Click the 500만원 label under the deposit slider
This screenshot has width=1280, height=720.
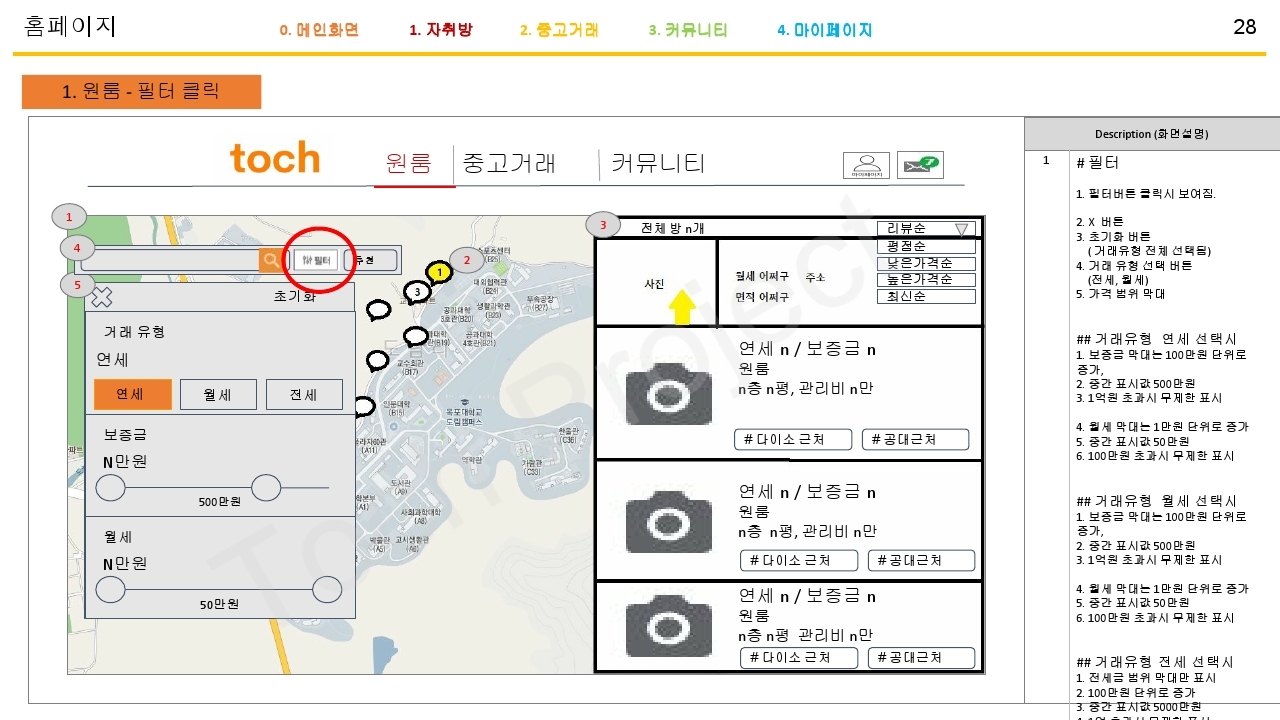coord(219,502)
